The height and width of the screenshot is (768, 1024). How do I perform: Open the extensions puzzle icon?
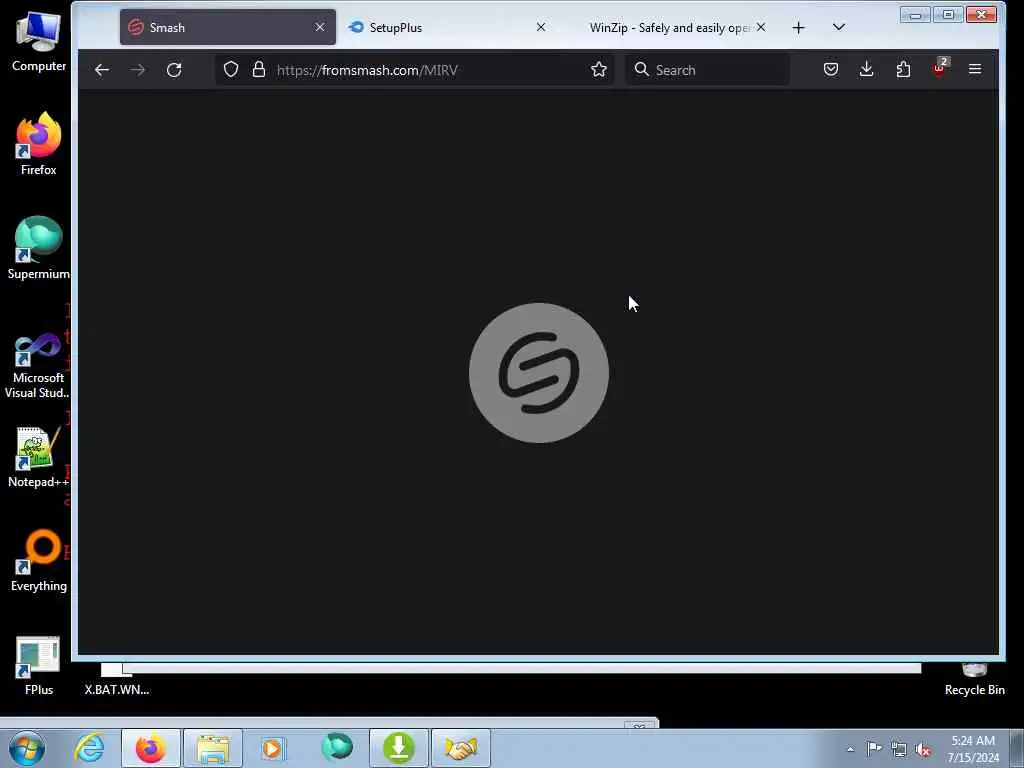coord(903,69)
